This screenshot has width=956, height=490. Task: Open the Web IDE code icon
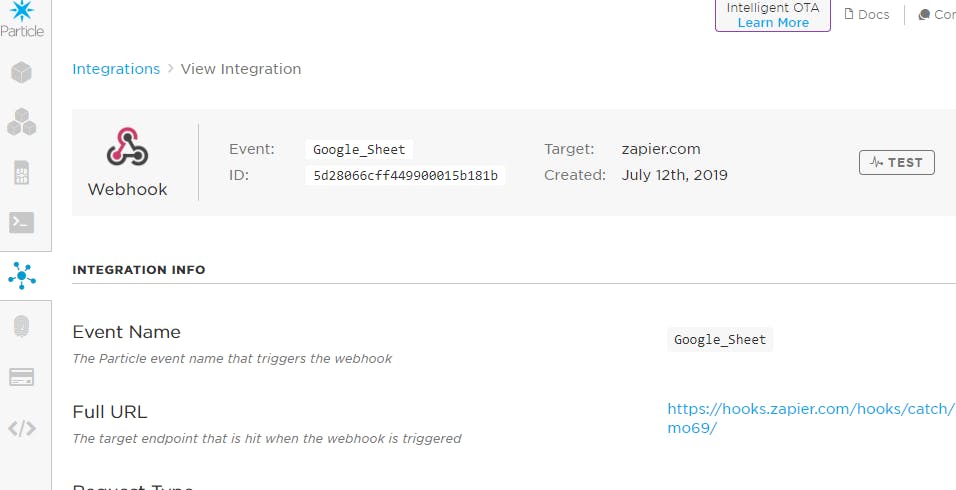pyautogui.click(x=21, y=429)
